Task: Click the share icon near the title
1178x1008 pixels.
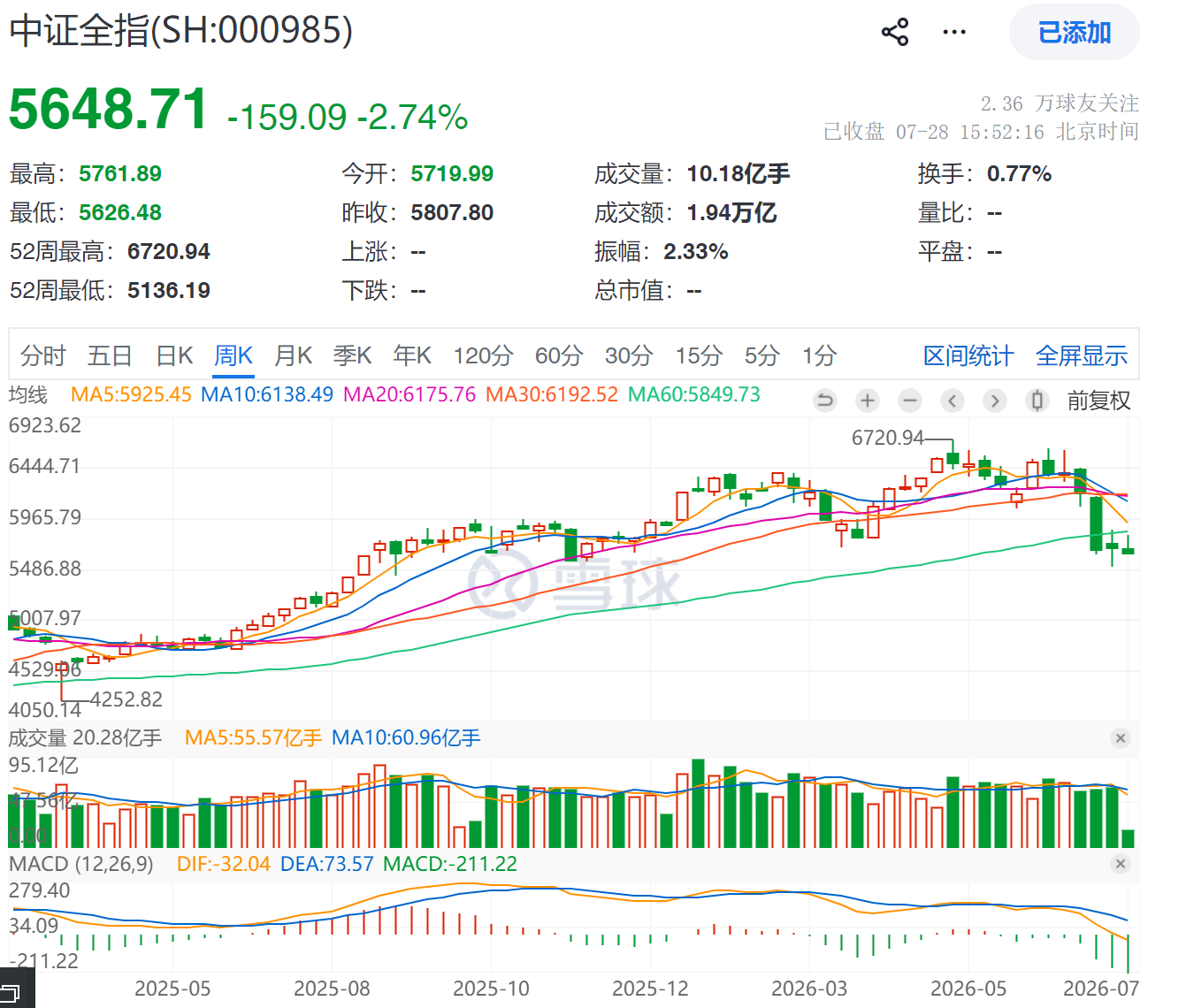Action: pos(895,33)
